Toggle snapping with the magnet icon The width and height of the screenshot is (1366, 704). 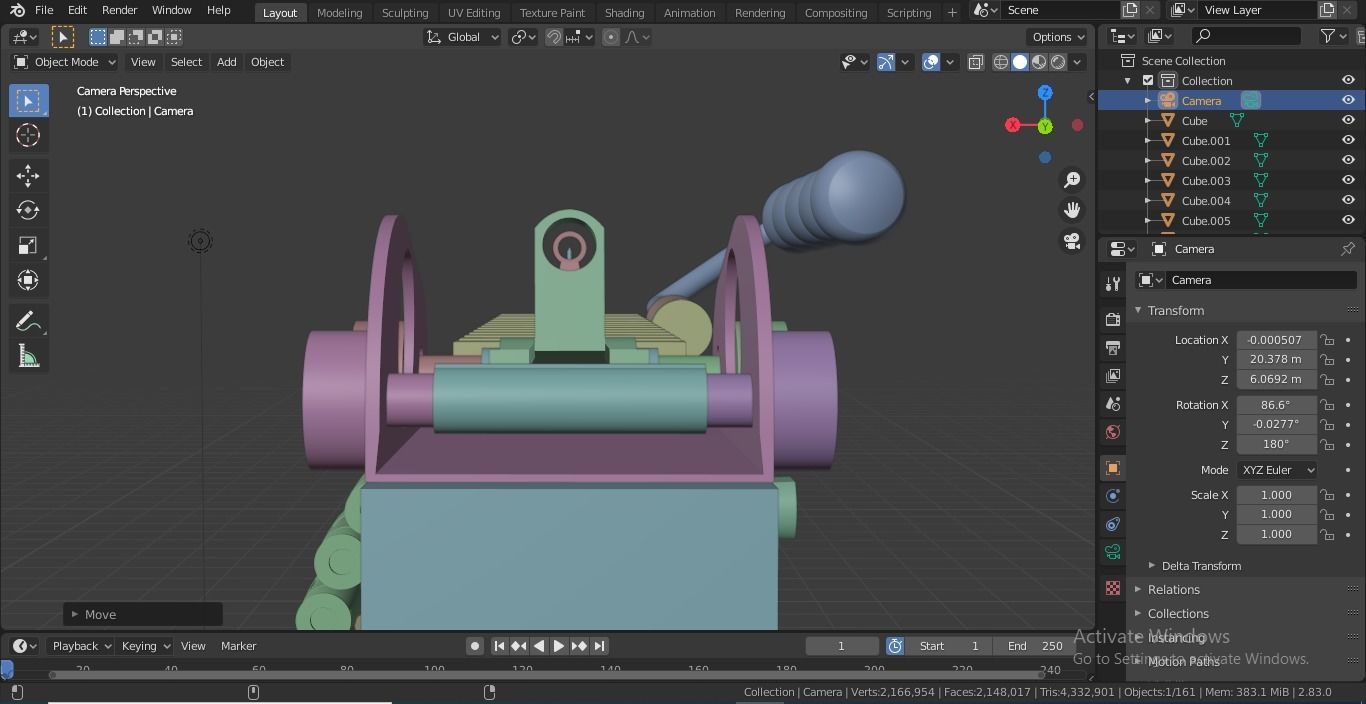pyautogui.click(x=553, y=37)
